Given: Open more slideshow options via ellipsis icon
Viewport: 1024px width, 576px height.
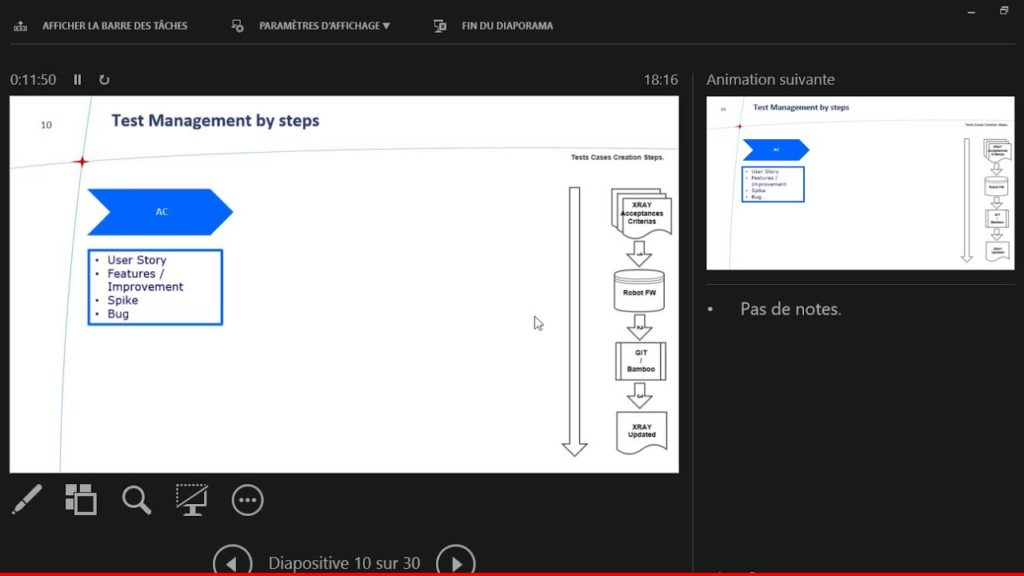Looking at the screenshot, I should click(247, 499).
